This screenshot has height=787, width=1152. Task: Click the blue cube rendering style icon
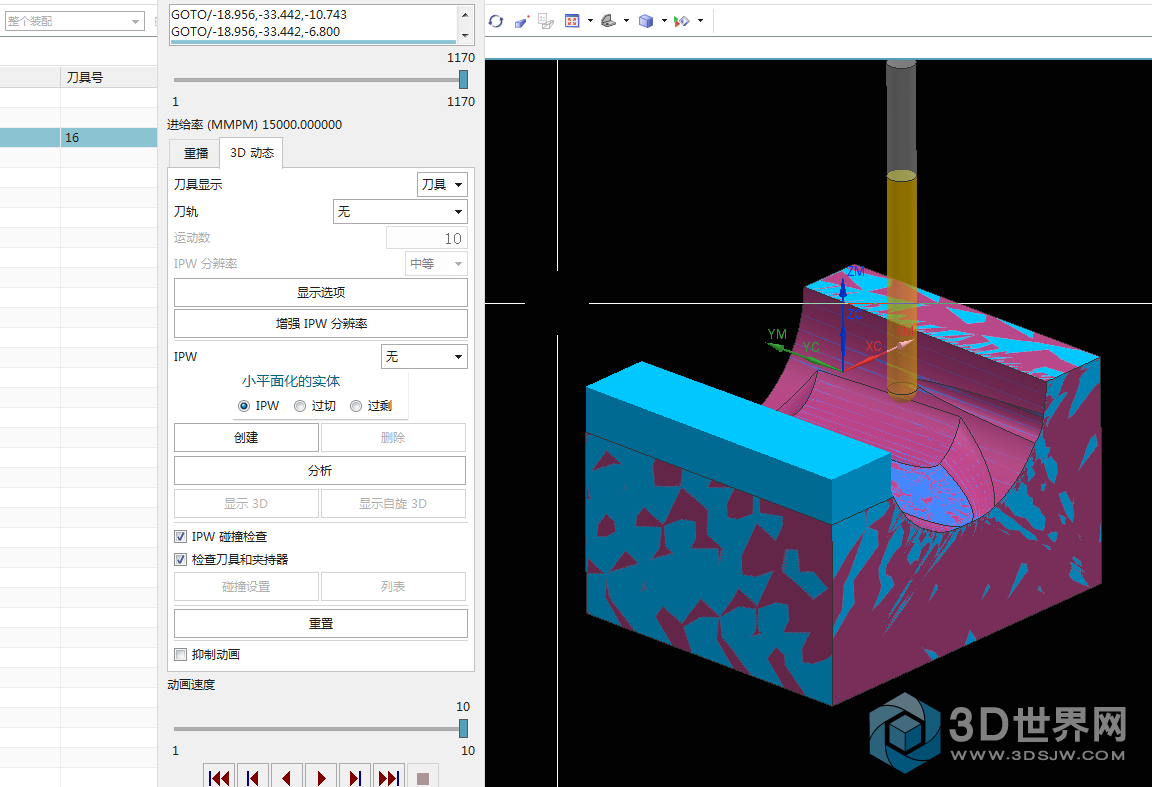point(646,21)
